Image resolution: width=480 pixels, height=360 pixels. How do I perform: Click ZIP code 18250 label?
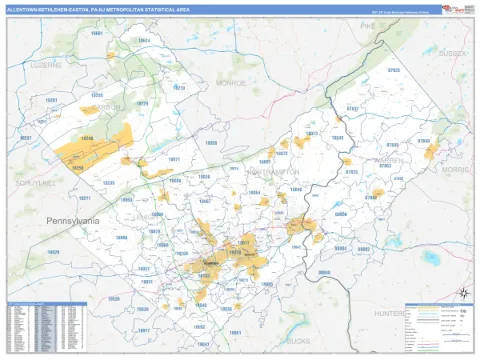pyautogui.click(x=78, y=168)
